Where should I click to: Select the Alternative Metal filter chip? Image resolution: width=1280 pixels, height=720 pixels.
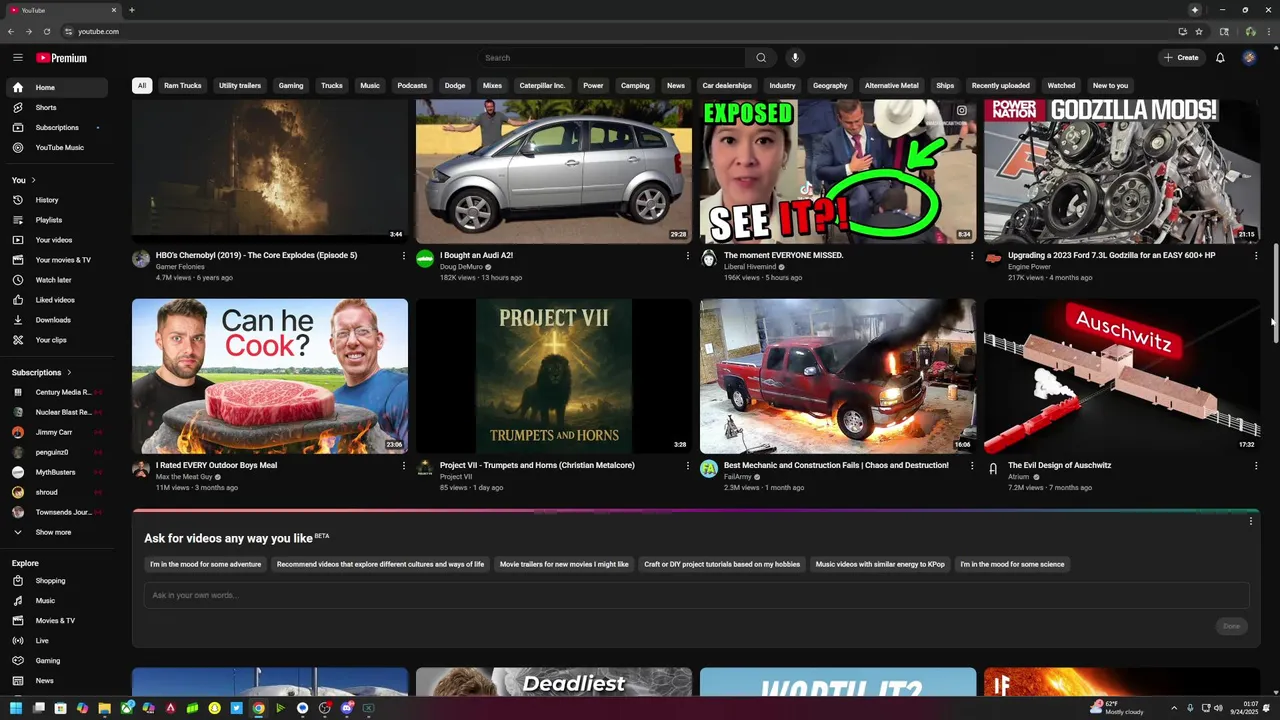coord(891,86)
